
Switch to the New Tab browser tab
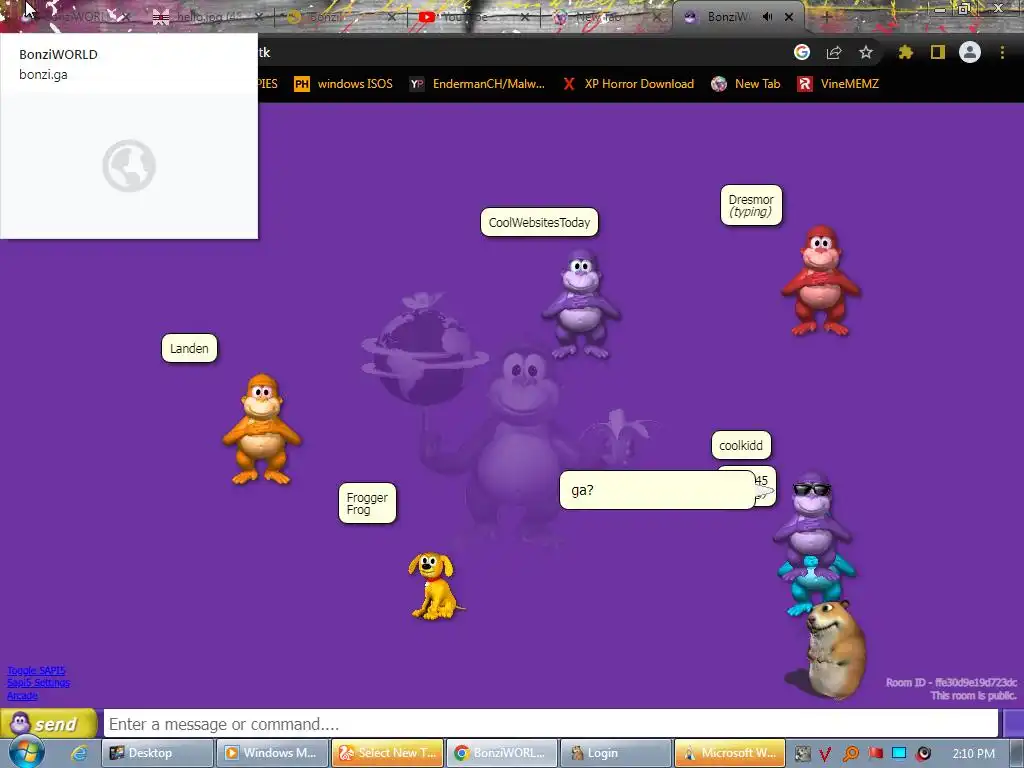point(601,17)
